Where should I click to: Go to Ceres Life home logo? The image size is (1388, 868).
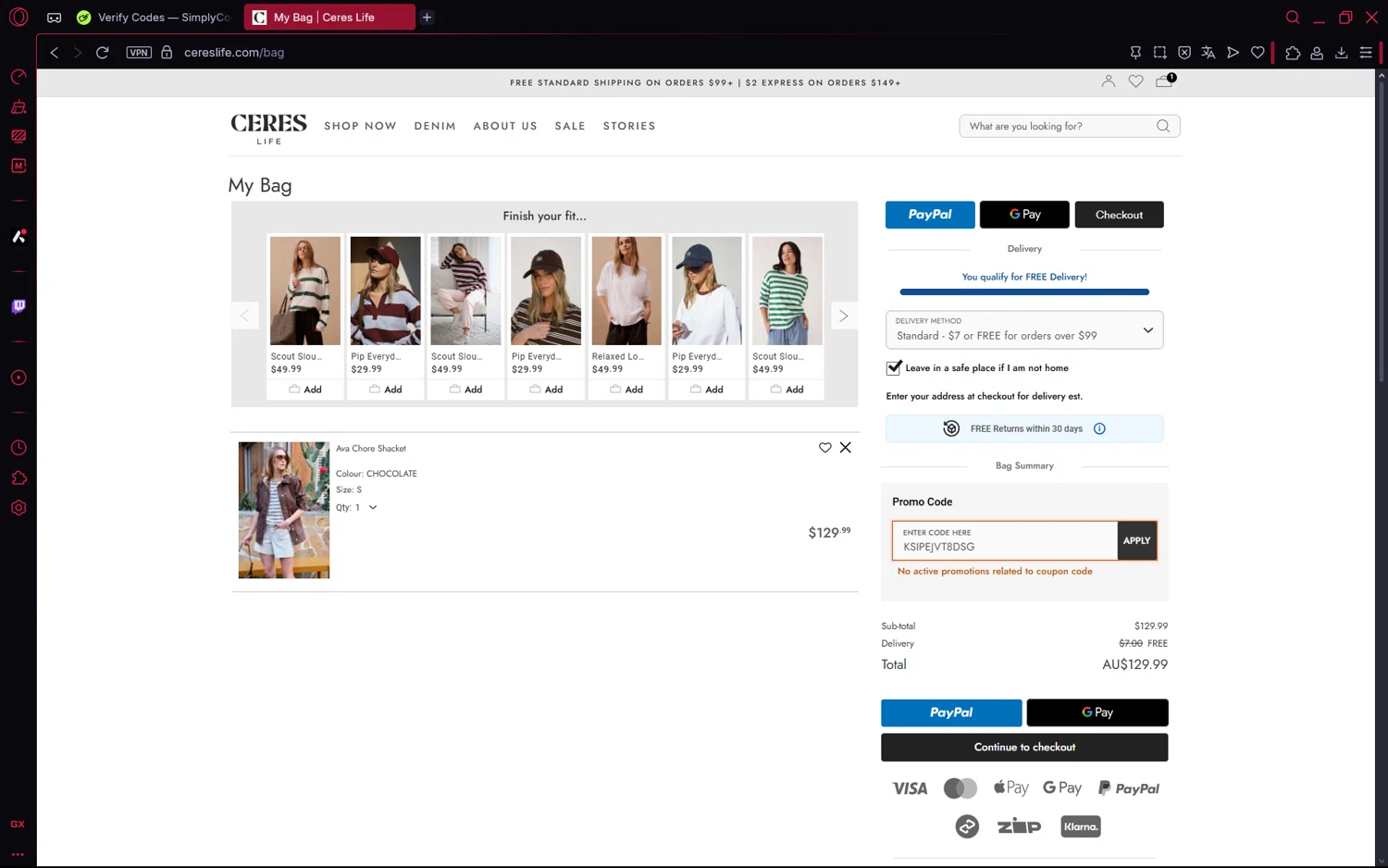pos(268,129)
